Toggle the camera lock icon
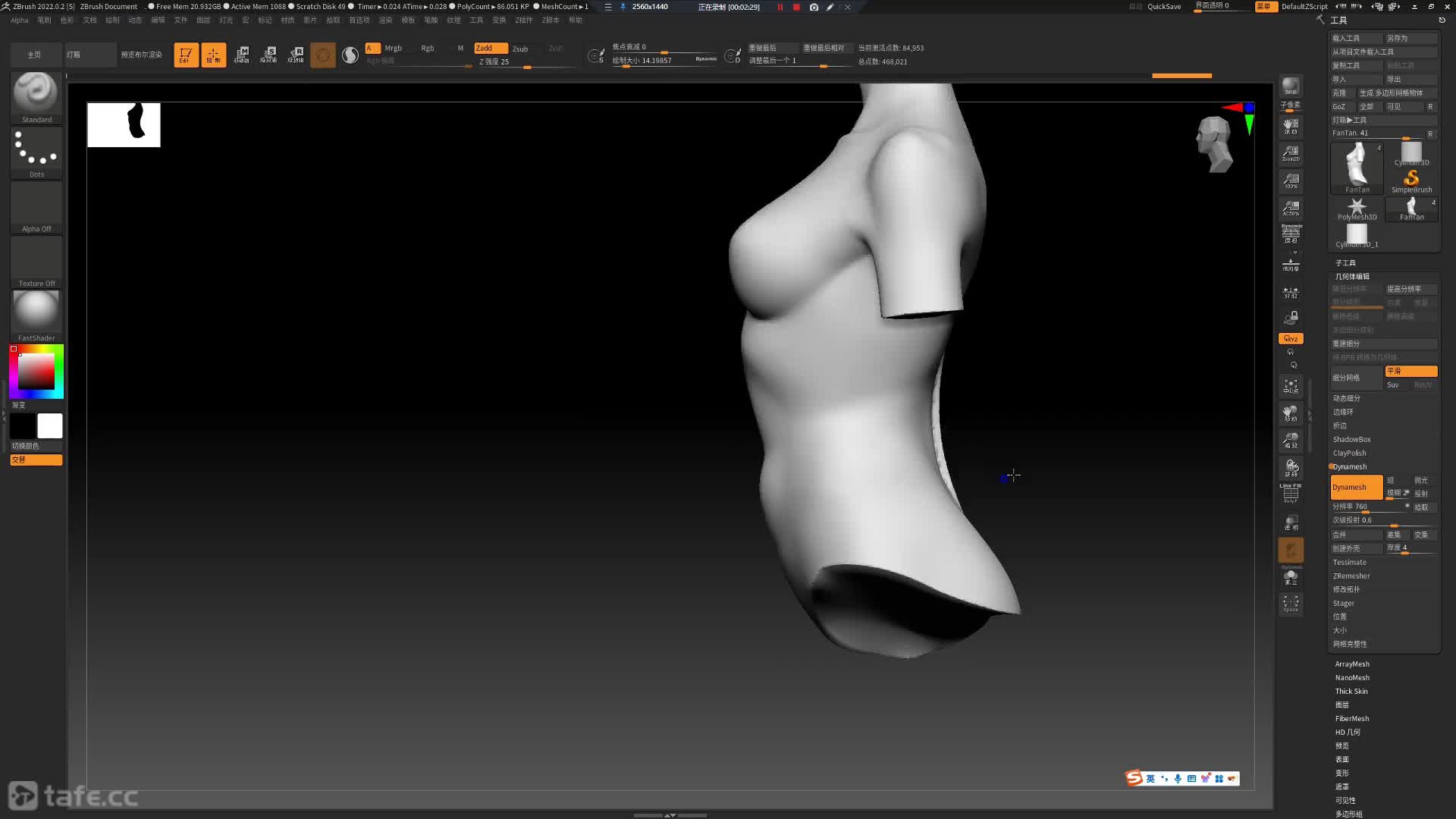This screenshot has width=1456, height=819. [x=1291, y=317]
